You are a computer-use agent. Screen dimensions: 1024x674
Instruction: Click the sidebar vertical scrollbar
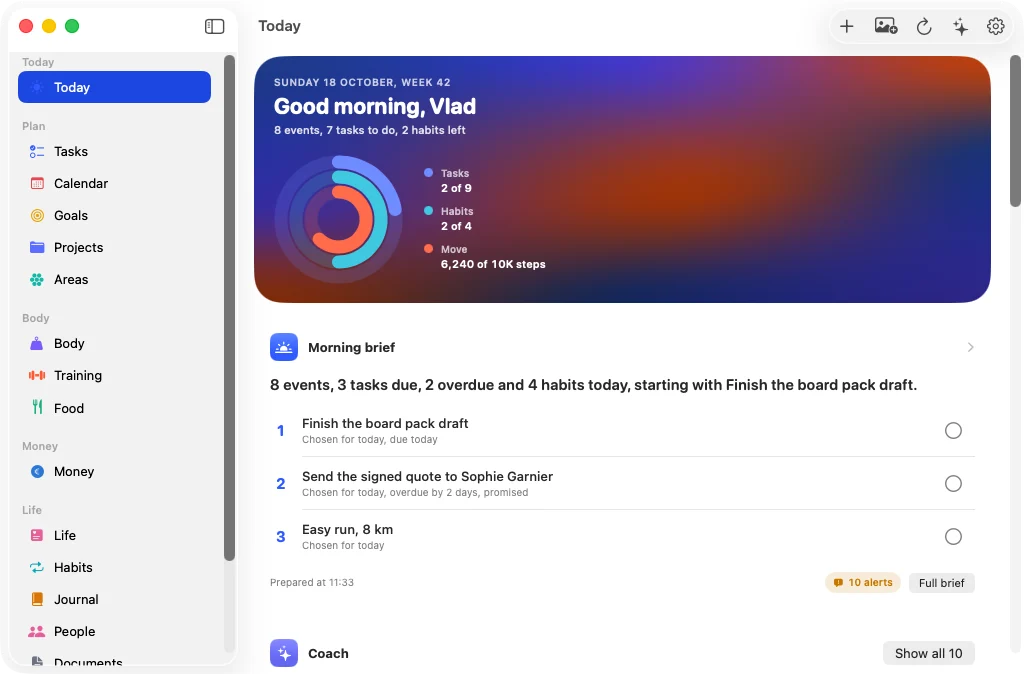pos(229,307)
